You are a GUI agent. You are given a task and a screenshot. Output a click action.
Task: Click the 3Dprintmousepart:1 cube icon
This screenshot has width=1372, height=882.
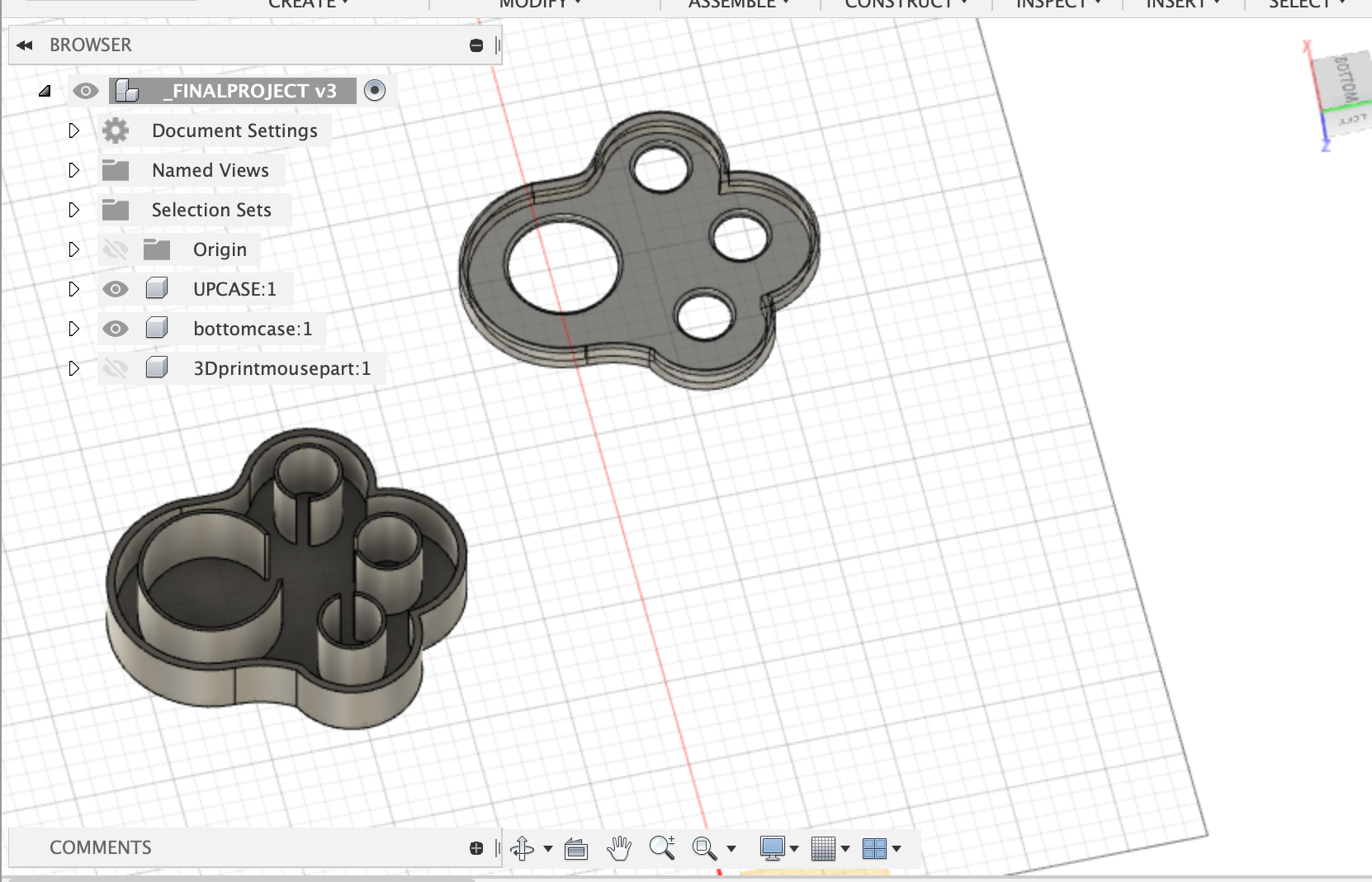click(157, 367)
